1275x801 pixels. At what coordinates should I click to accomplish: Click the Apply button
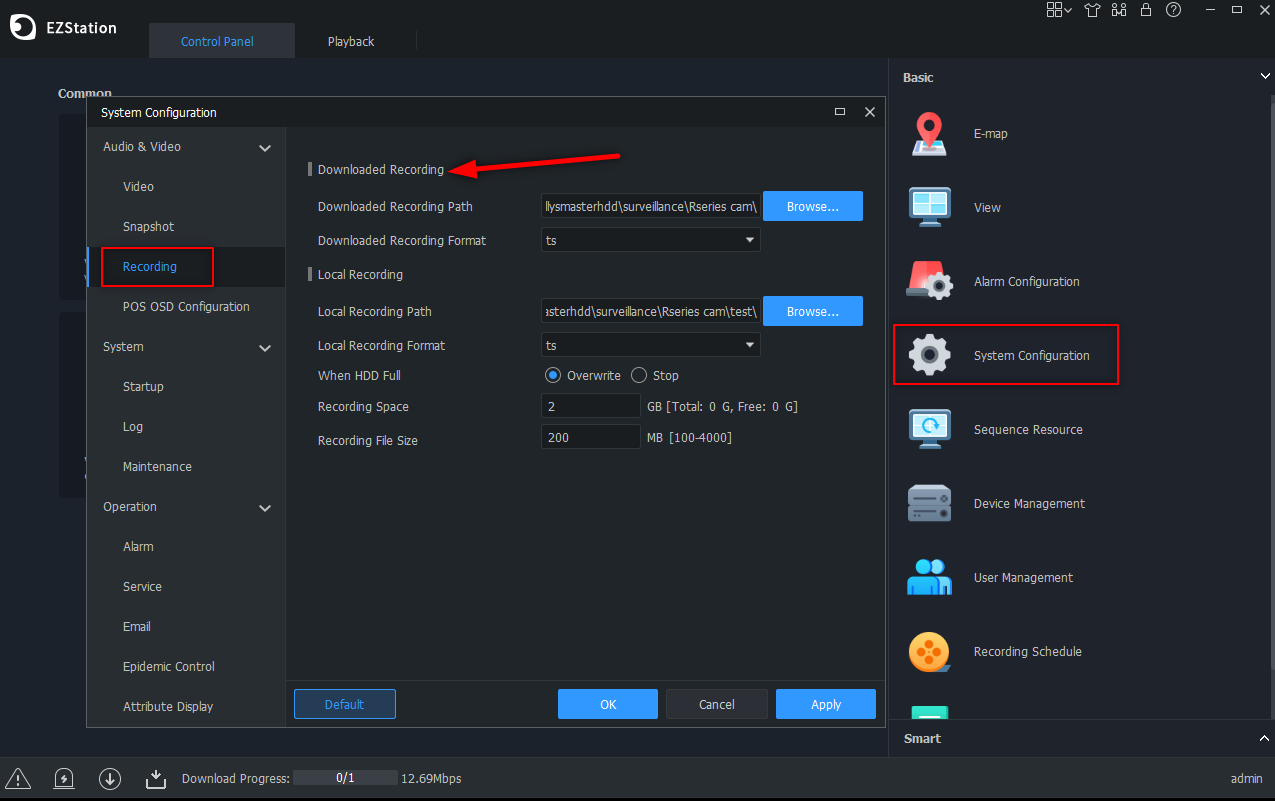(825, 704)
